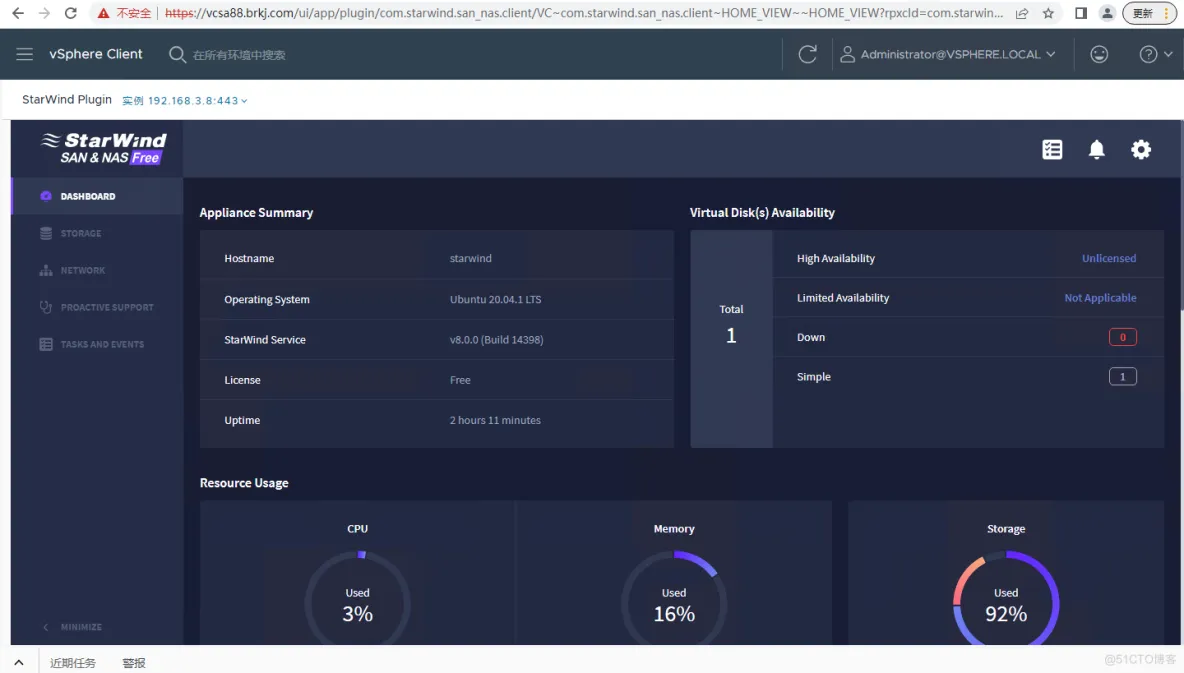Expand the bottom recent tasks panel
This screenshot has width=1184, height=673.
point(19,662)
